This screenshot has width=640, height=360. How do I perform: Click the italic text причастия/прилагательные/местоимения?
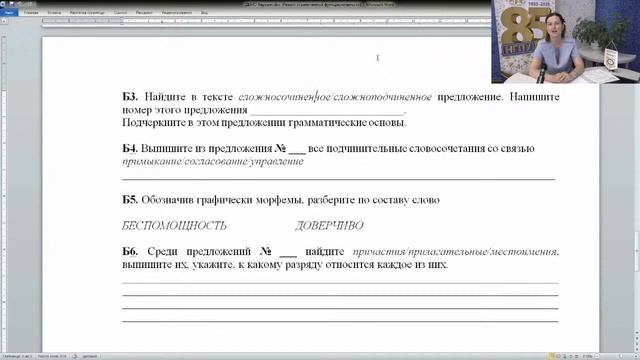[x=455, y=252]
